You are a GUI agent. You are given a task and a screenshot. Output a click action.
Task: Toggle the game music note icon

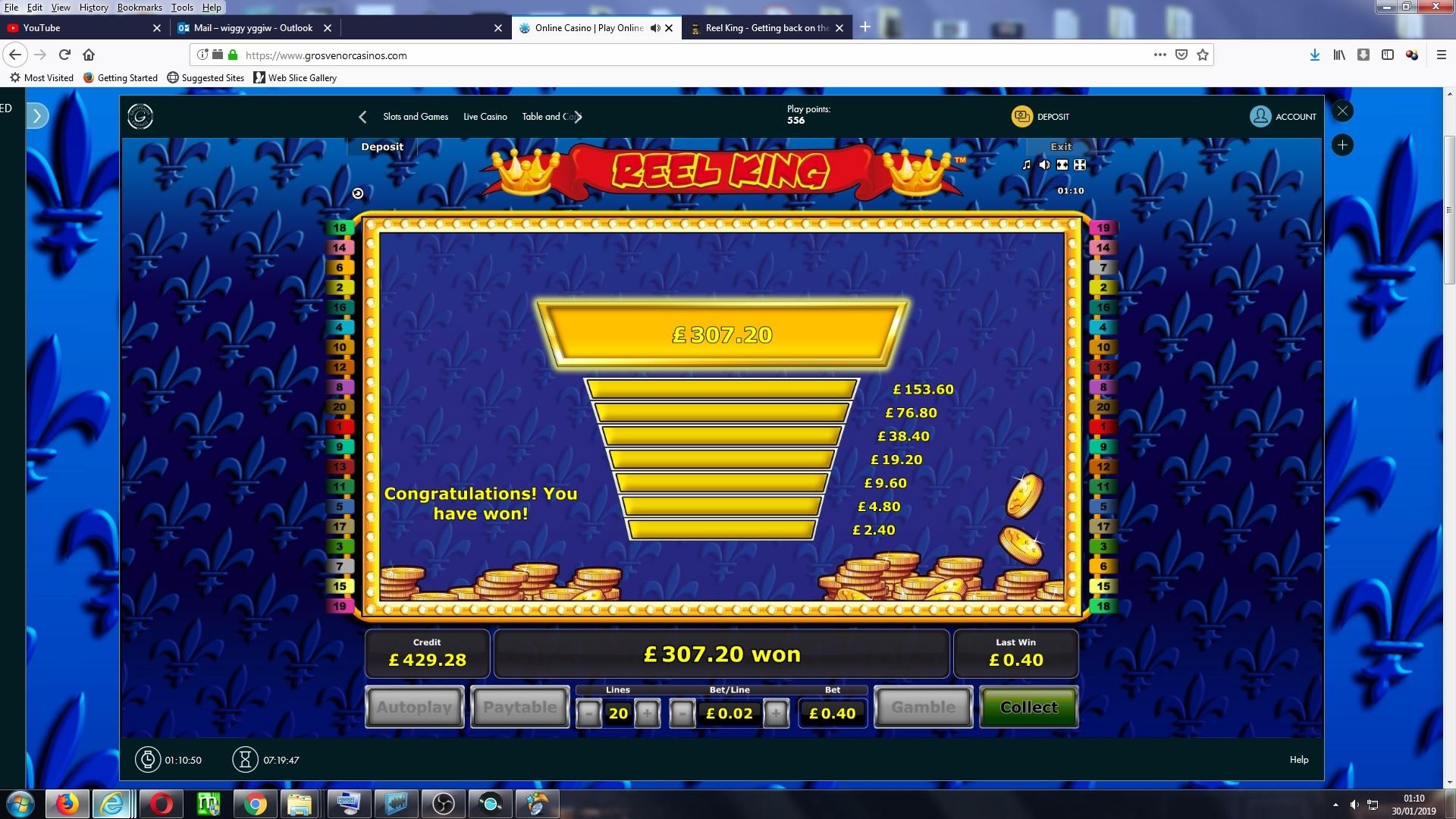[1027, 165]
